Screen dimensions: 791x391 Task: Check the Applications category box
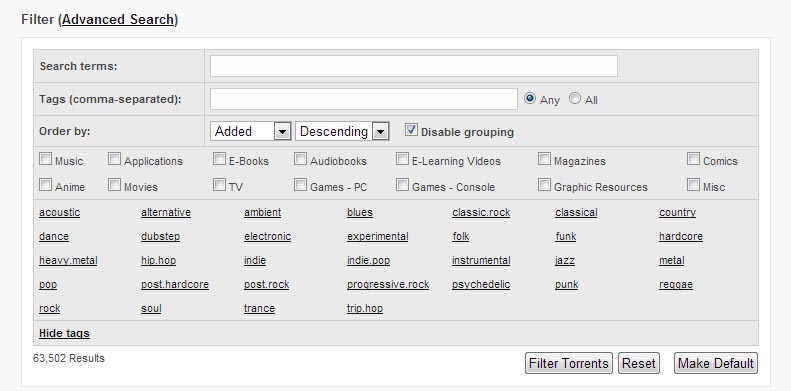pos(115,159)
